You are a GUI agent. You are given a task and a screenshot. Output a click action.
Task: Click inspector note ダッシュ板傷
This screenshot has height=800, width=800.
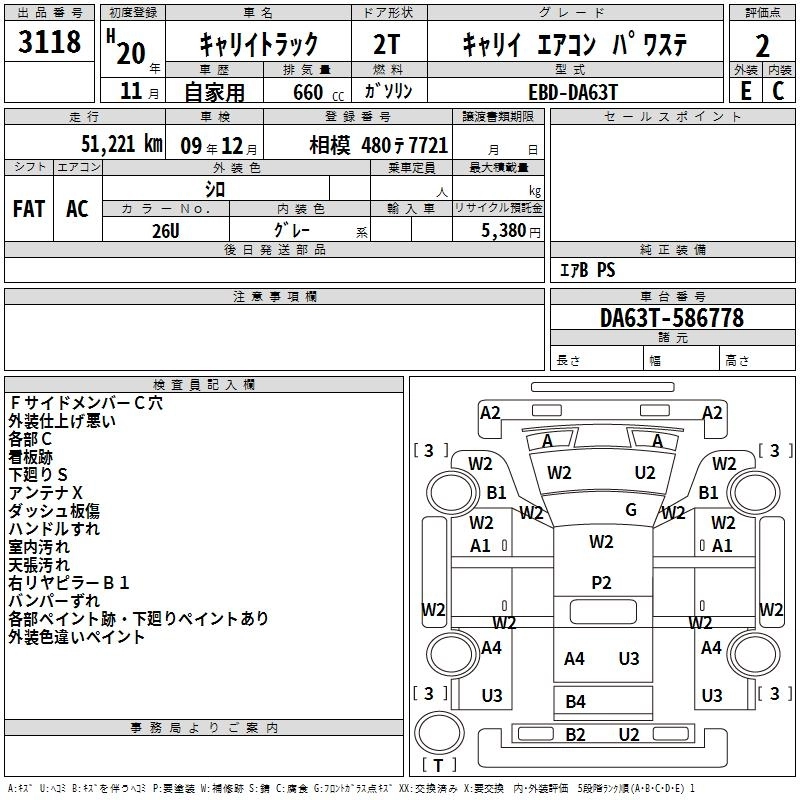pos(54,511)
